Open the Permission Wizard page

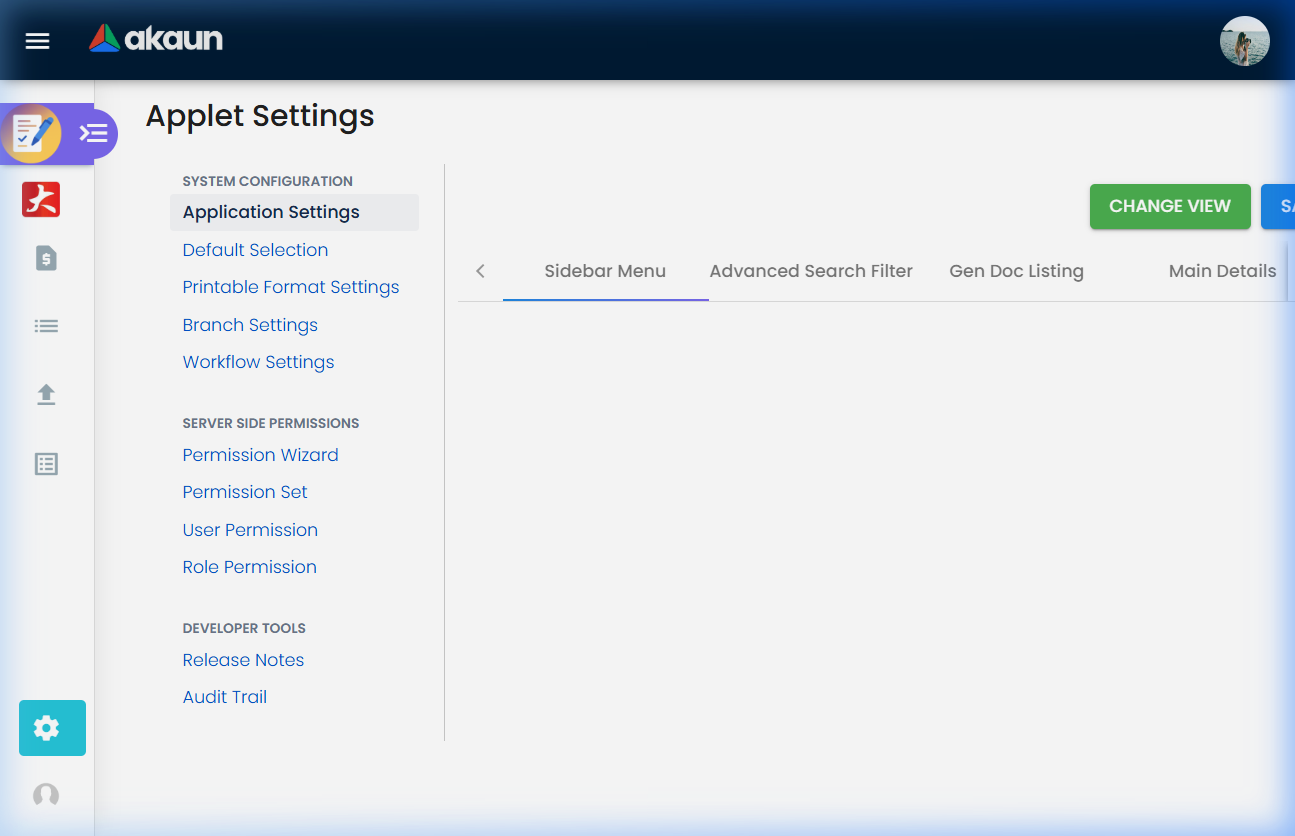[x=260, y=454]
